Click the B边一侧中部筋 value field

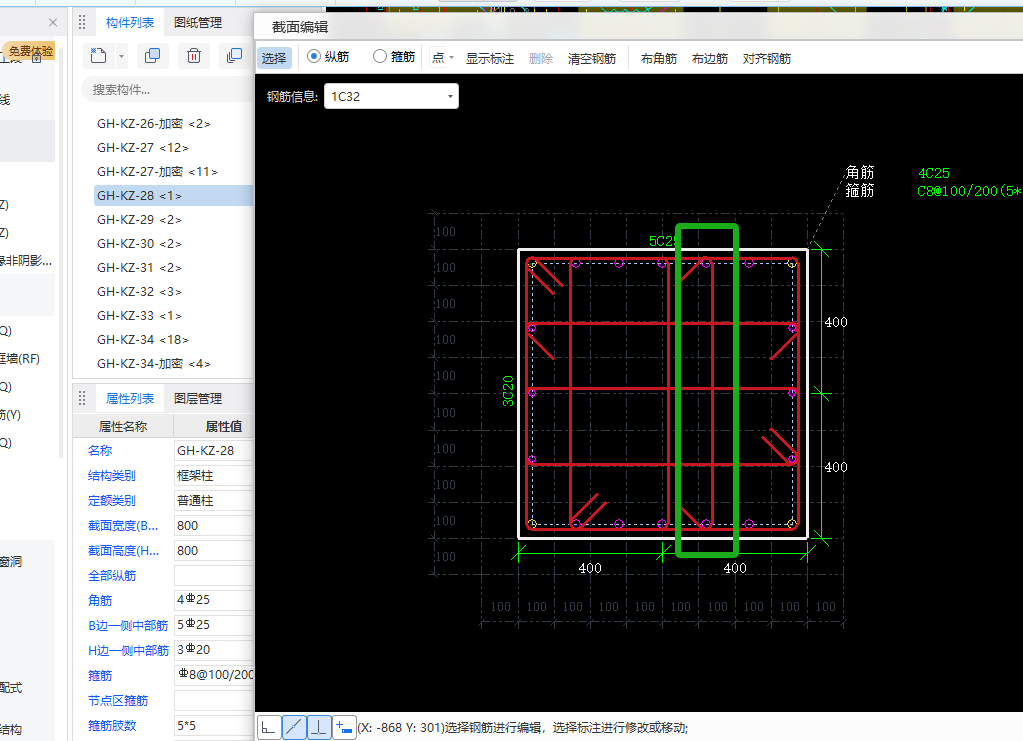214,625
